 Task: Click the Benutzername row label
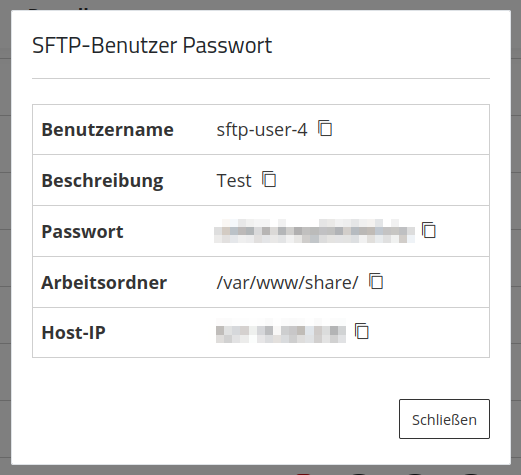[x=107, y=130]
